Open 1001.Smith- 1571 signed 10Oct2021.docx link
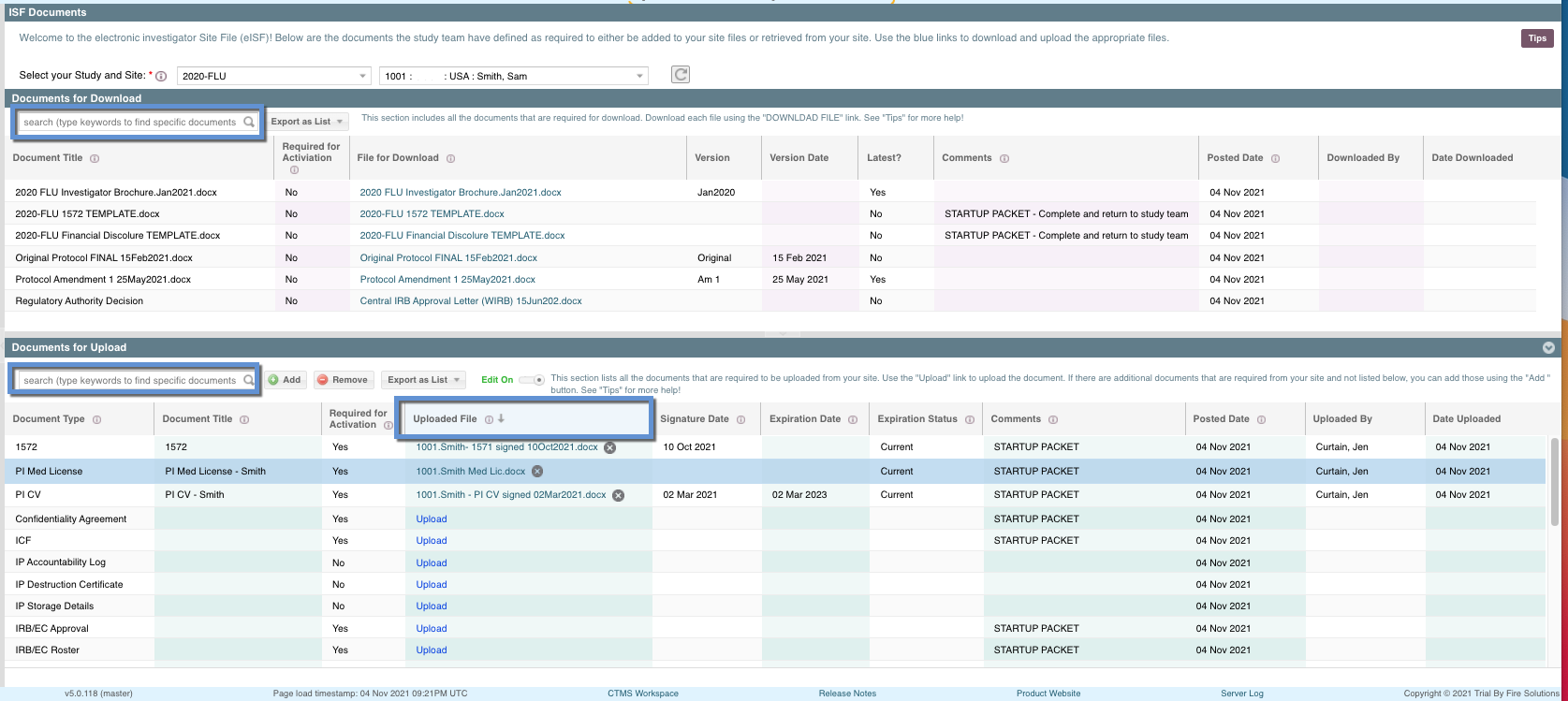This screenshot has width=1568, height=701. 506,446
